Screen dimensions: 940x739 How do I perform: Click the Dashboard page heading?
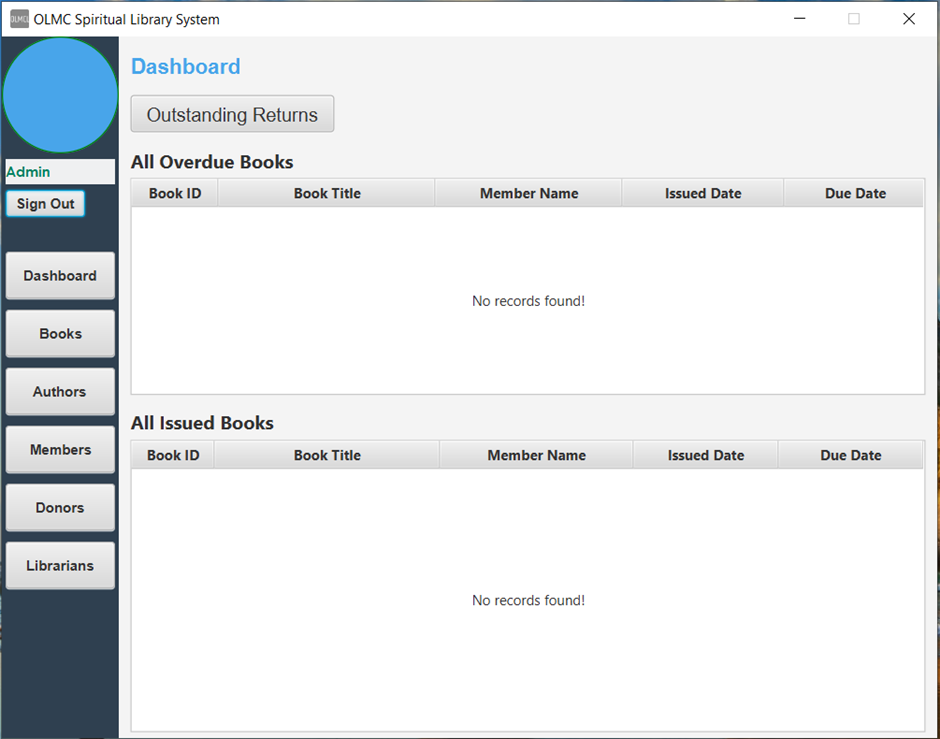185,66
